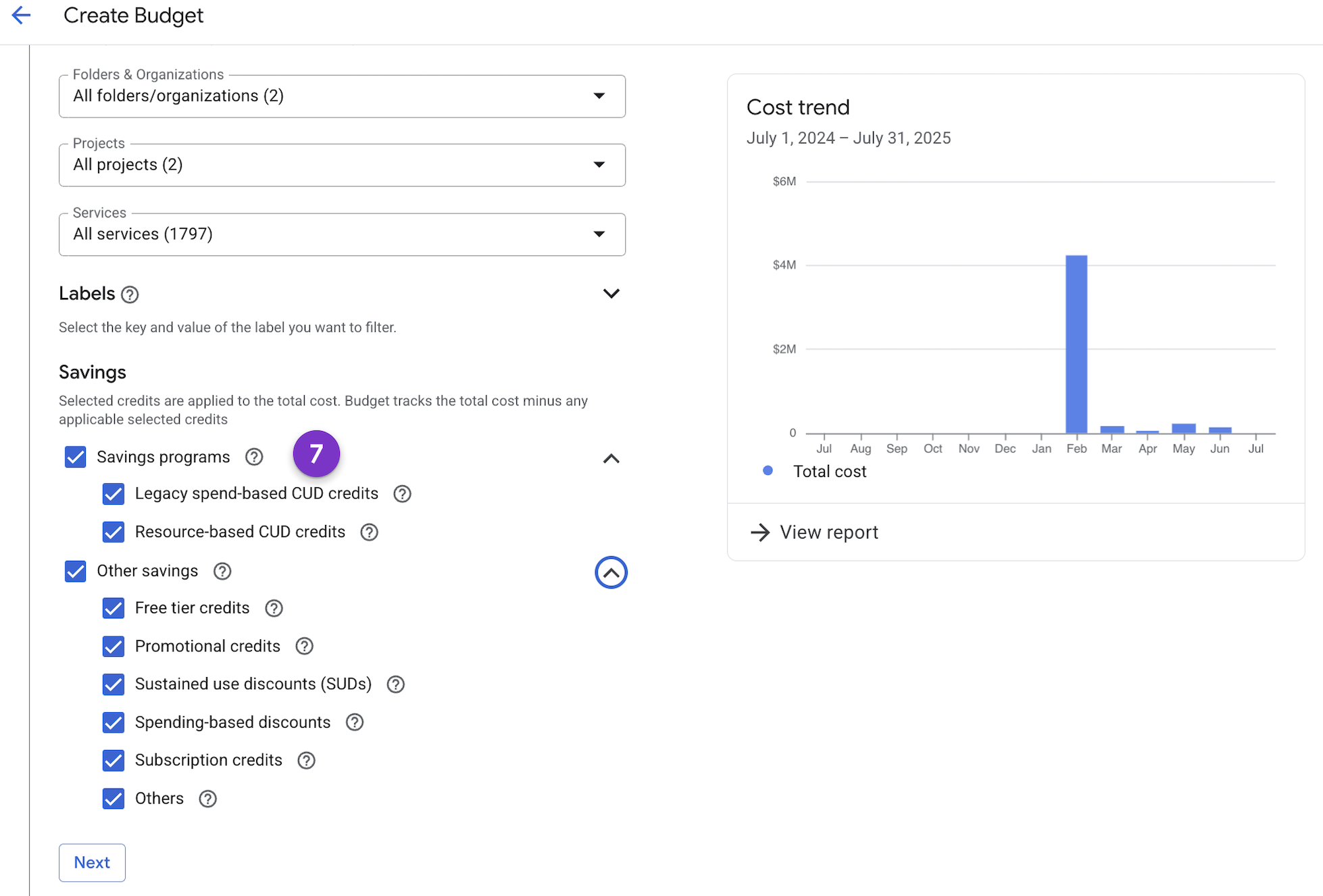Disable the Savings programs checkbox
The width and height of the screenshot is (1323, 896).
pyautogui.click(x=75, y=457)
